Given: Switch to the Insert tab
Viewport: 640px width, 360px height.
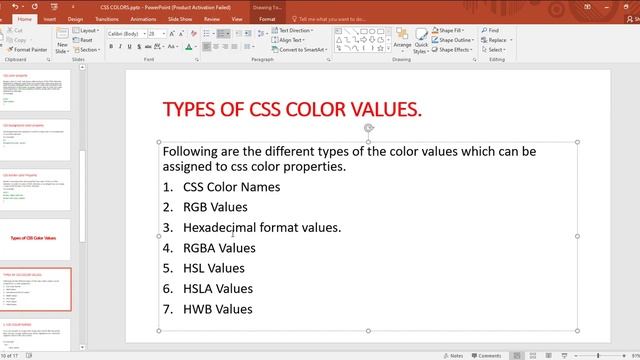Looking at the screenshot, I should tap(50, 19).
